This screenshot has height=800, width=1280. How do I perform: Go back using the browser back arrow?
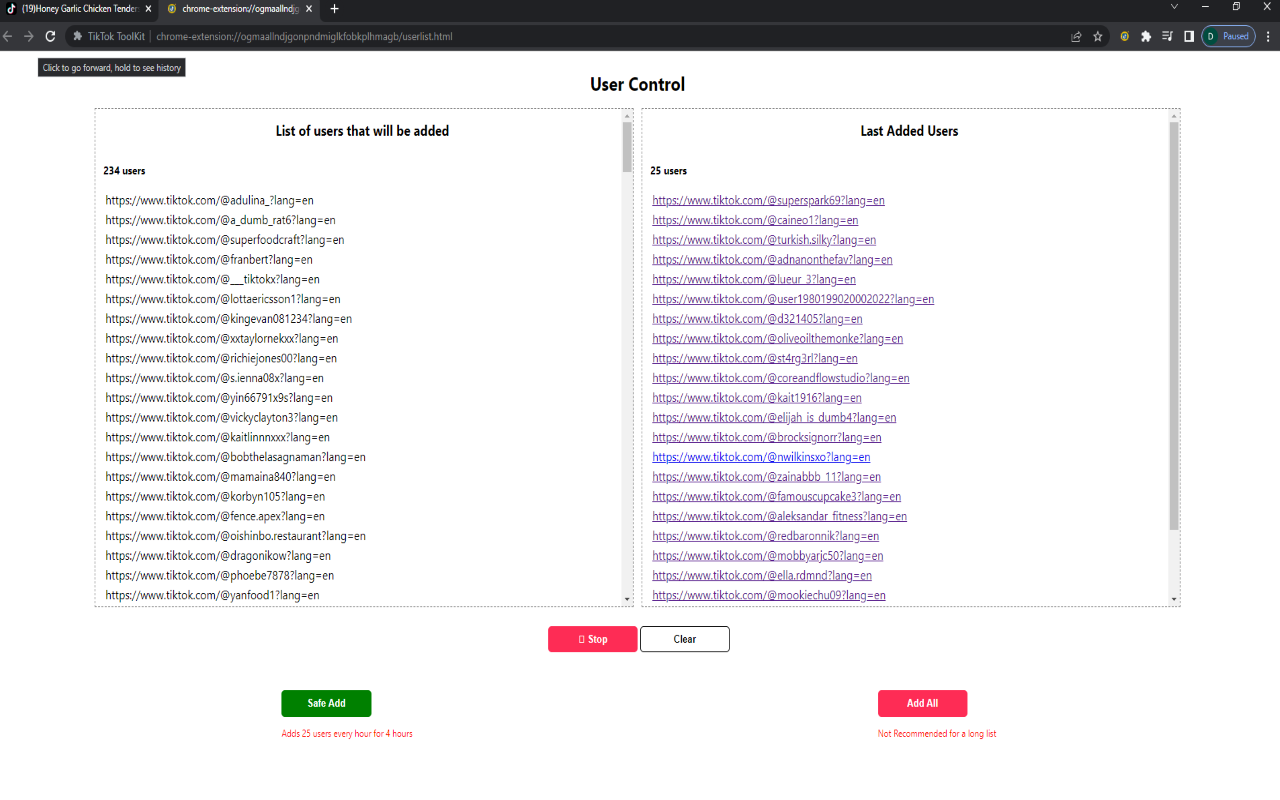(8, 36)
